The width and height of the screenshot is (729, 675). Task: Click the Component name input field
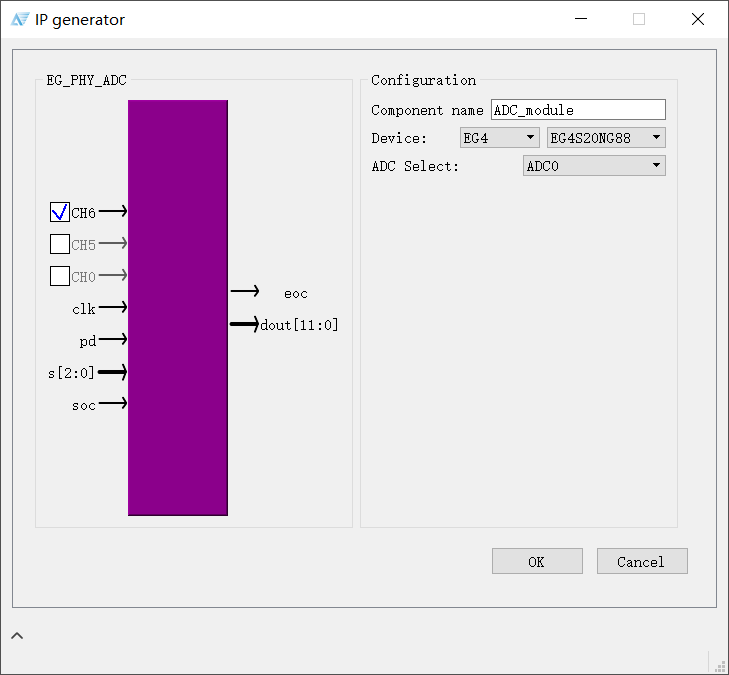[578, 110]
